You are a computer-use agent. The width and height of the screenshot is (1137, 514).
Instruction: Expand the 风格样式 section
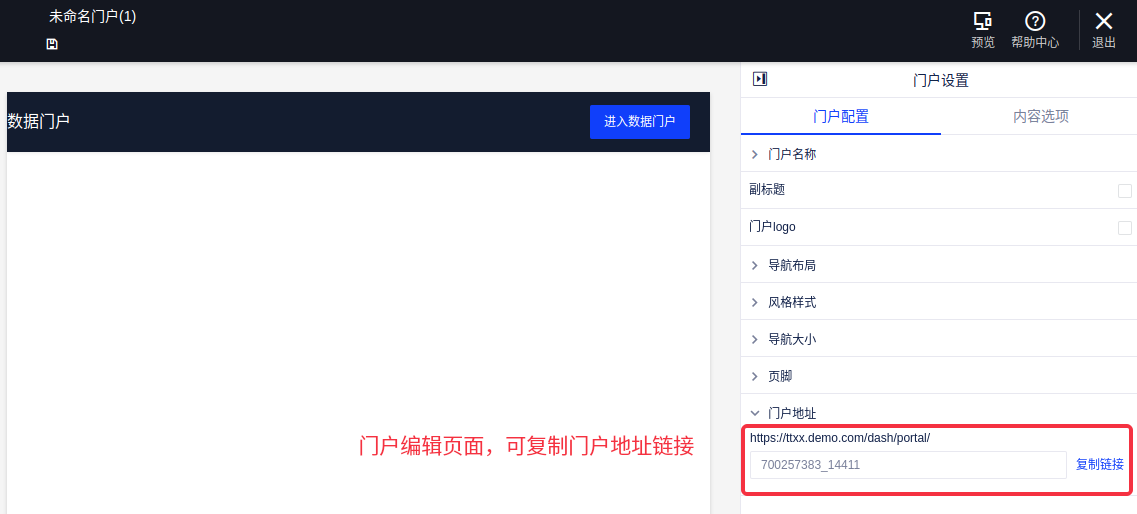coord(755,302)
